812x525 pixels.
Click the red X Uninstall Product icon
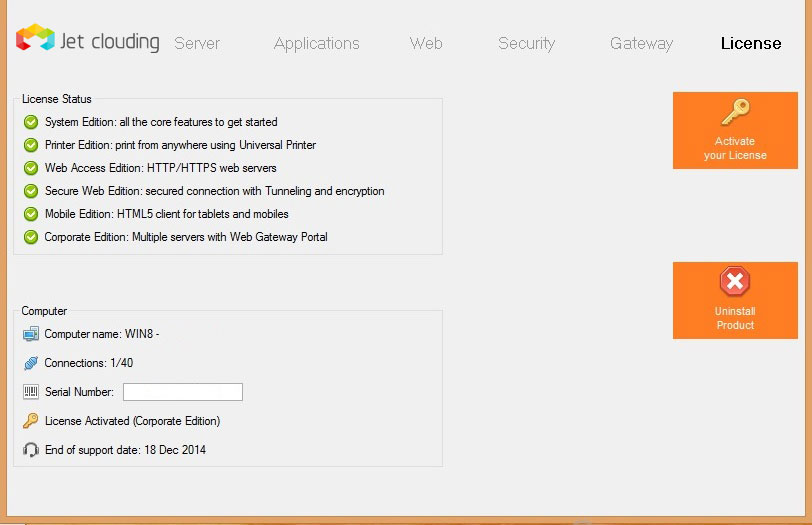pyautogui.click(x=735, y=281)
